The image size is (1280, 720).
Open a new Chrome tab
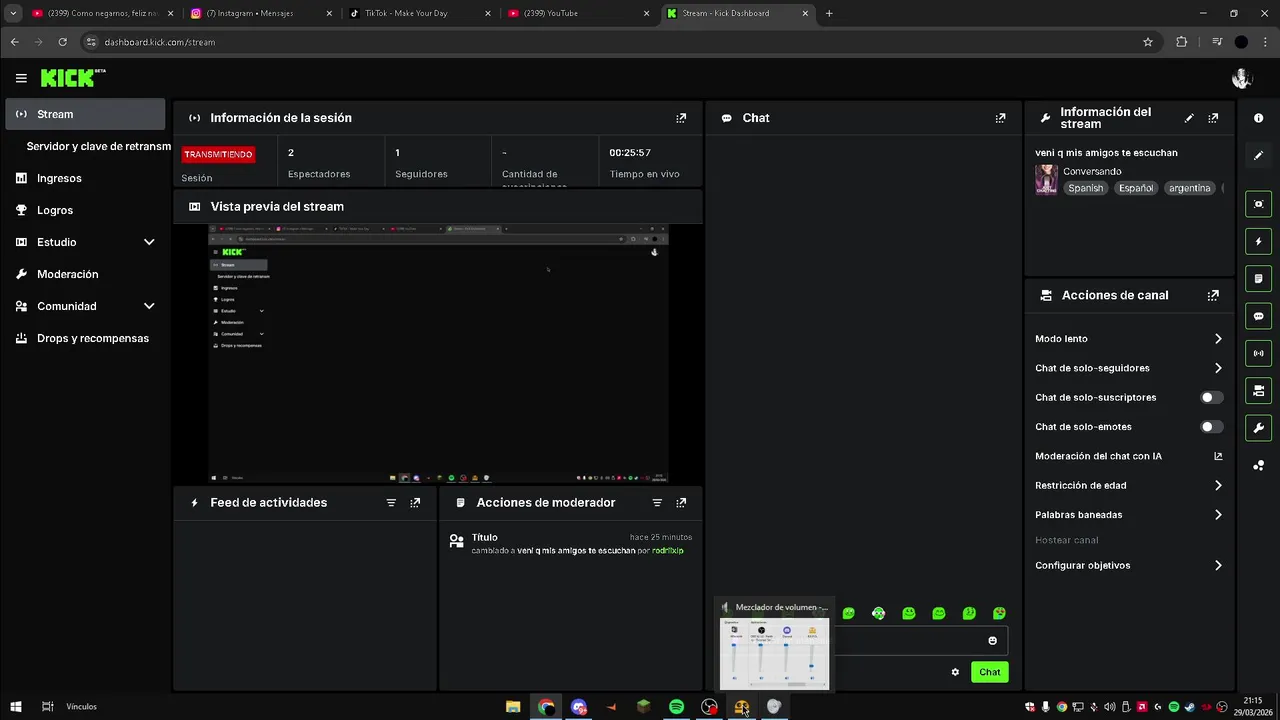(x=829, y=13)
